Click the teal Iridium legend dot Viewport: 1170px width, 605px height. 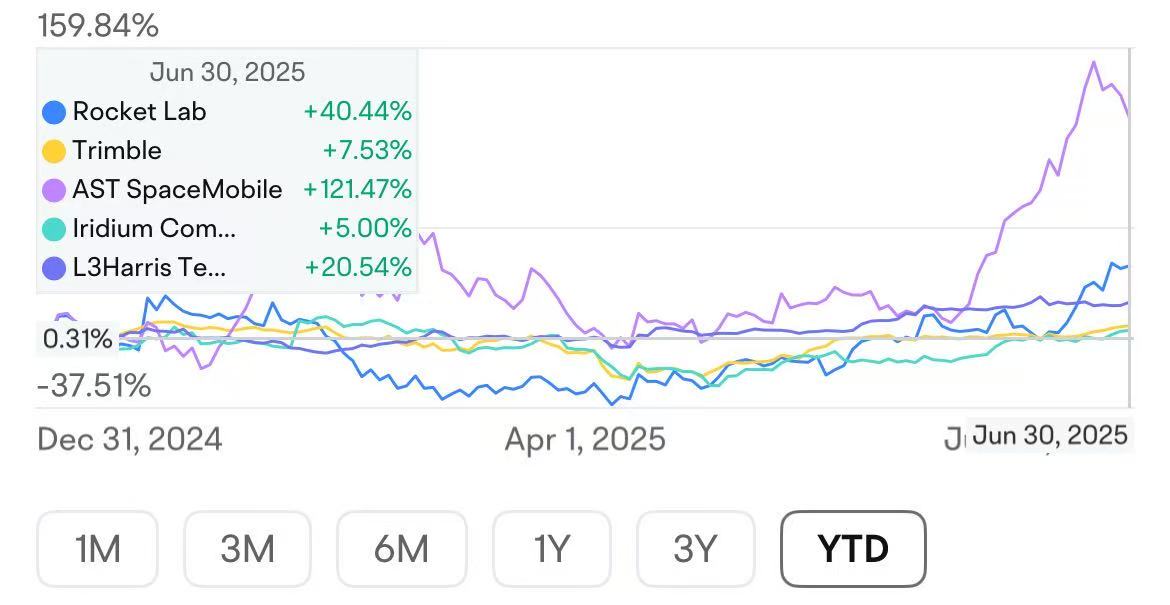(54, 229)
